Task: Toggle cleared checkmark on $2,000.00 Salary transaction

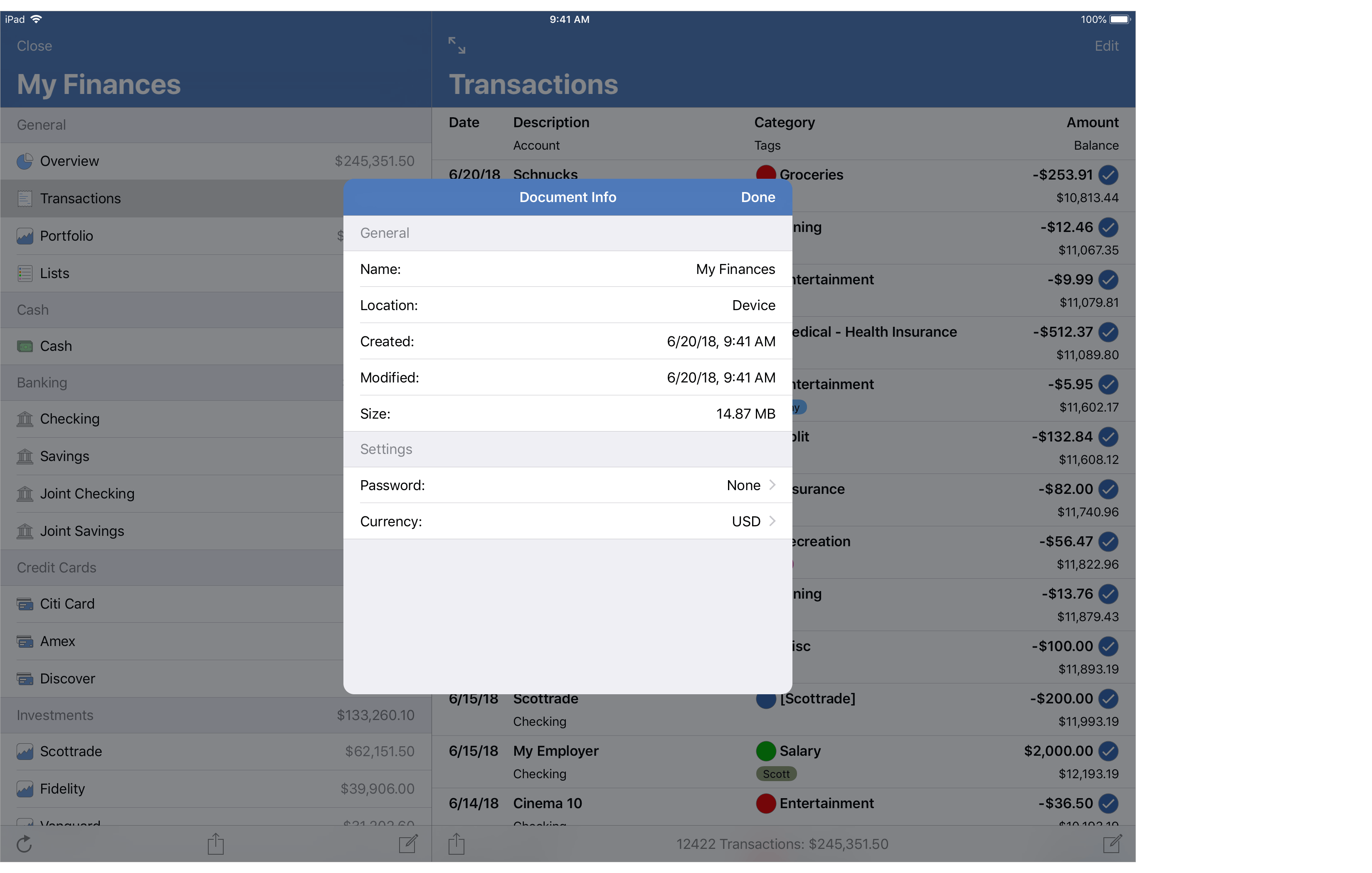Action: pos(1108,751)
